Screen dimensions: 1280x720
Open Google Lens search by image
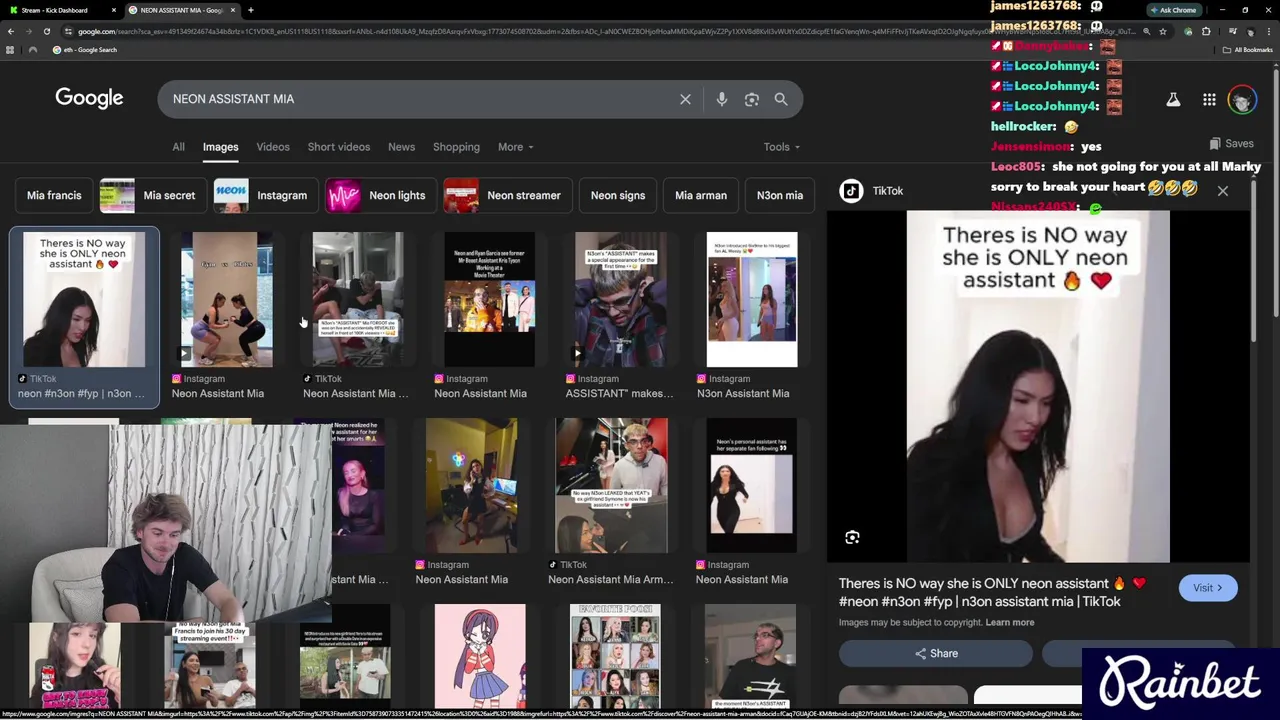tap(752, 99)
